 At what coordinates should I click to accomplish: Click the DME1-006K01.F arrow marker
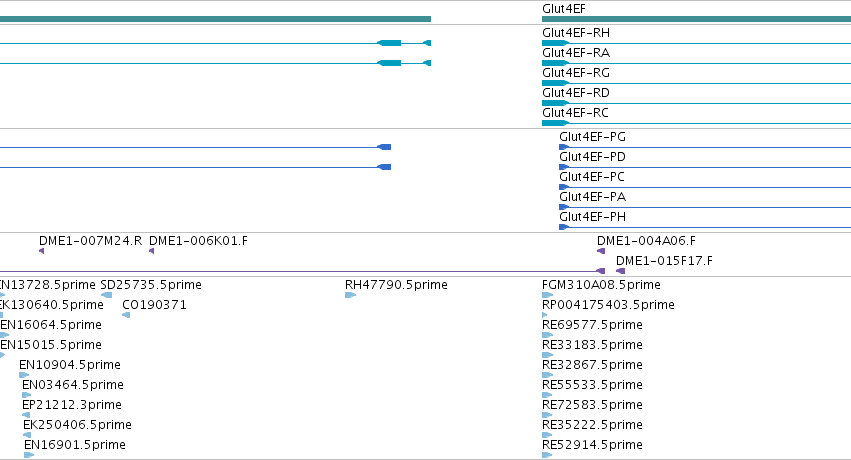pos(151,251)
